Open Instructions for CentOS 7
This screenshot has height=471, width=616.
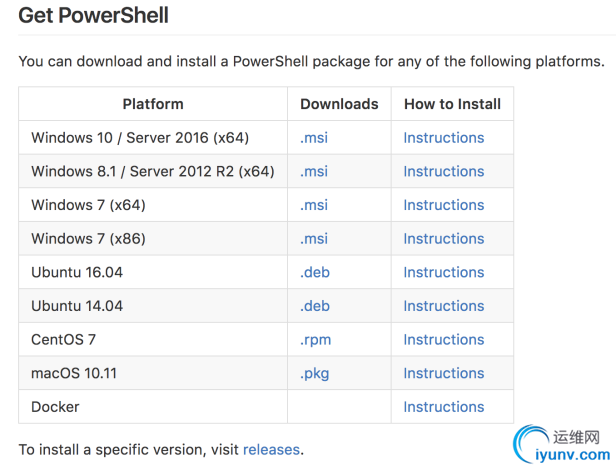(443, 340)
